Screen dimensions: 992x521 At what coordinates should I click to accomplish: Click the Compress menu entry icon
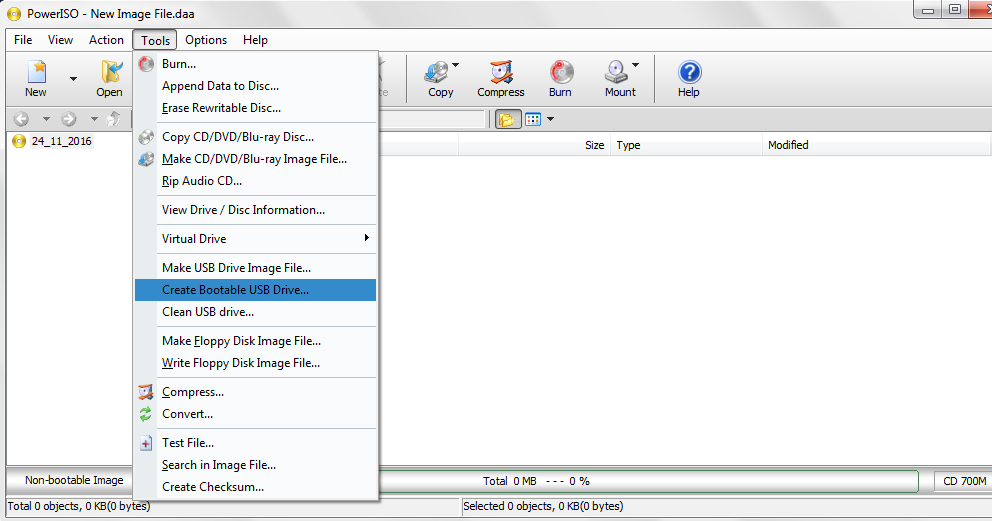[x=146, y=392]
